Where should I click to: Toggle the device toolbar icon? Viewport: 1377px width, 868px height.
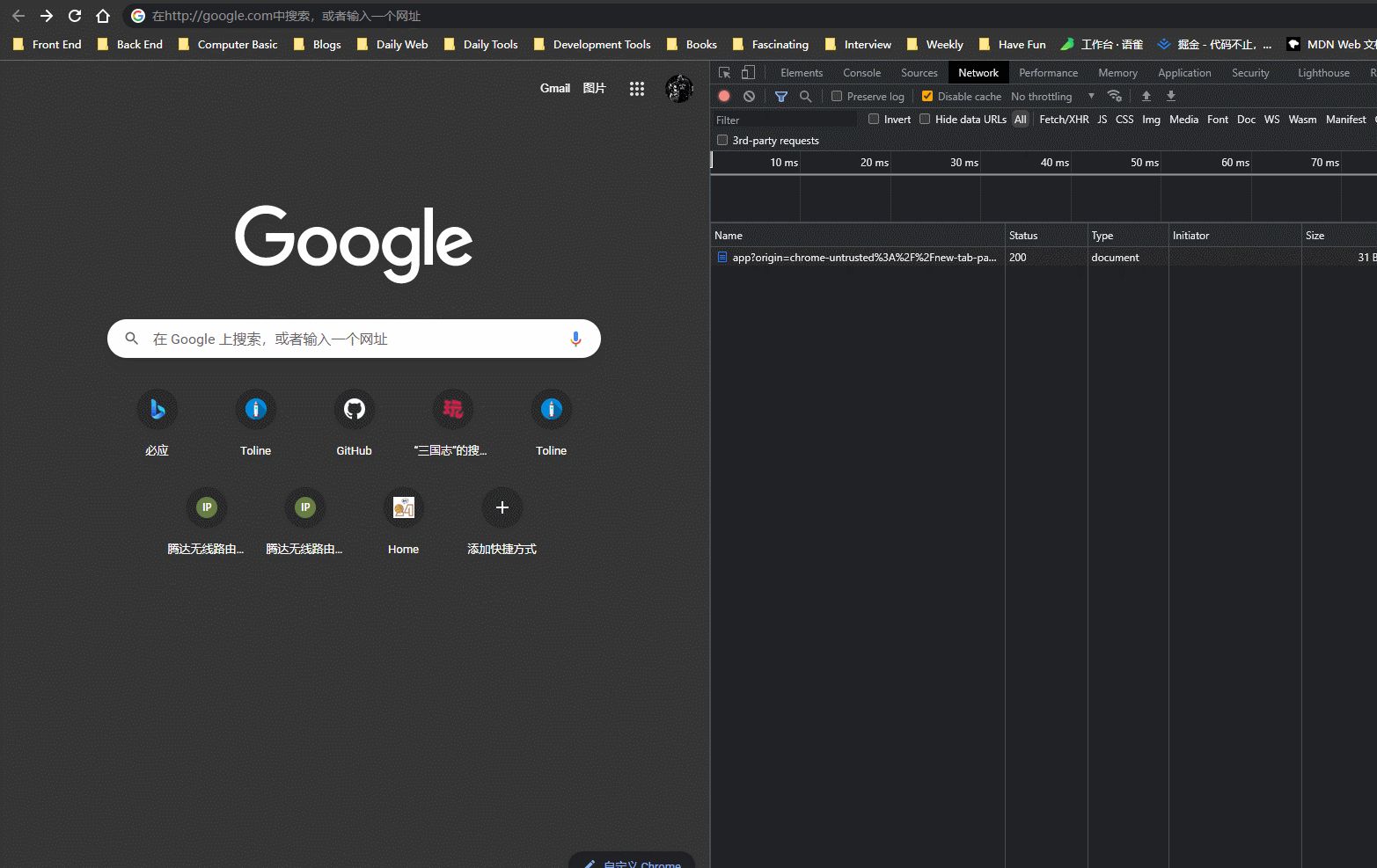pyautogui.click(x=748, y=73)
